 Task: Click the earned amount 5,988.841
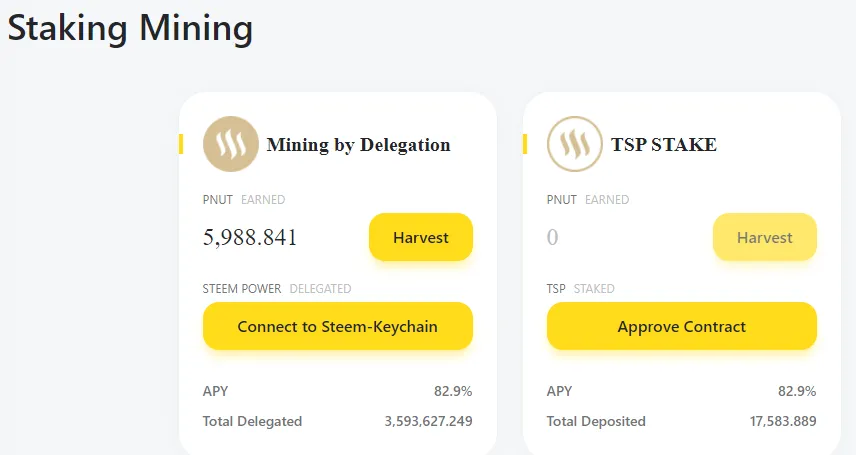pyautogui.click(x=250, y=237)
